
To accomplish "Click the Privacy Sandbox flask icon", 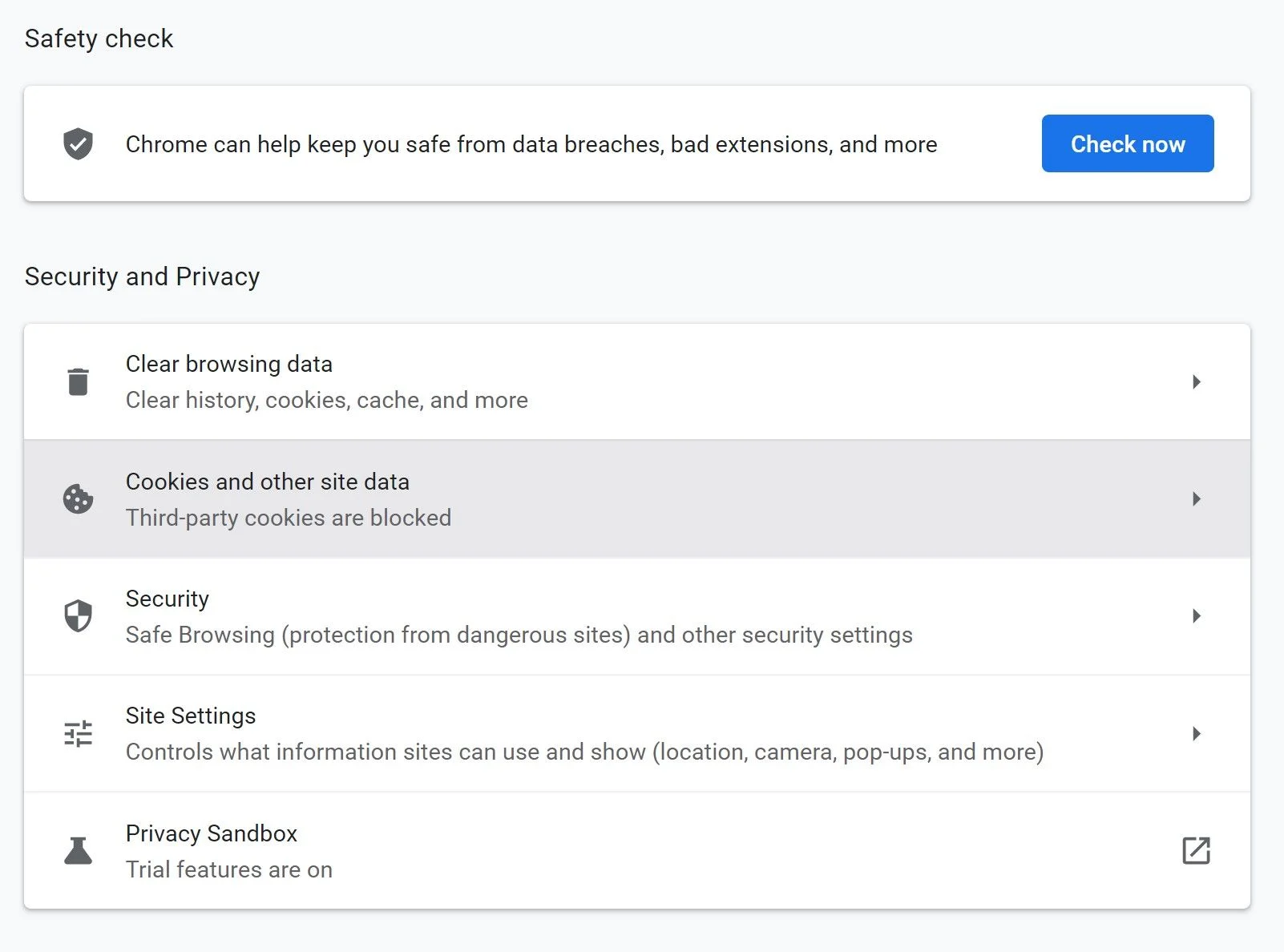I will click(78, 850).
